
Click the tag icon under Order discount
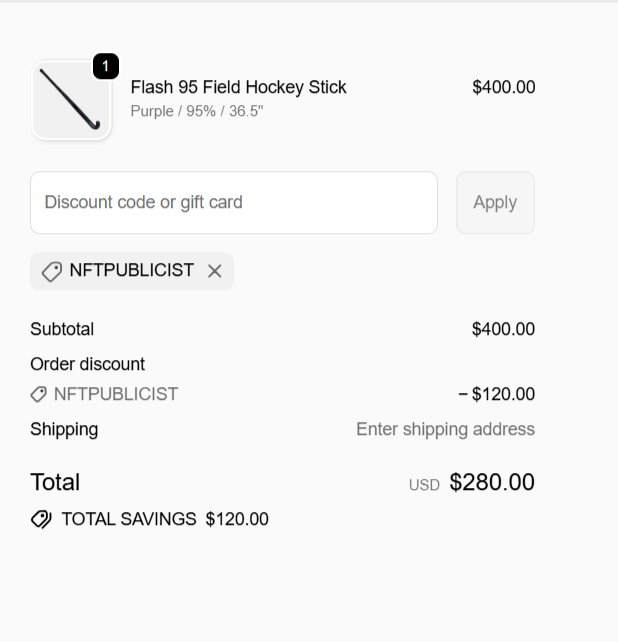tap(39, 394)
